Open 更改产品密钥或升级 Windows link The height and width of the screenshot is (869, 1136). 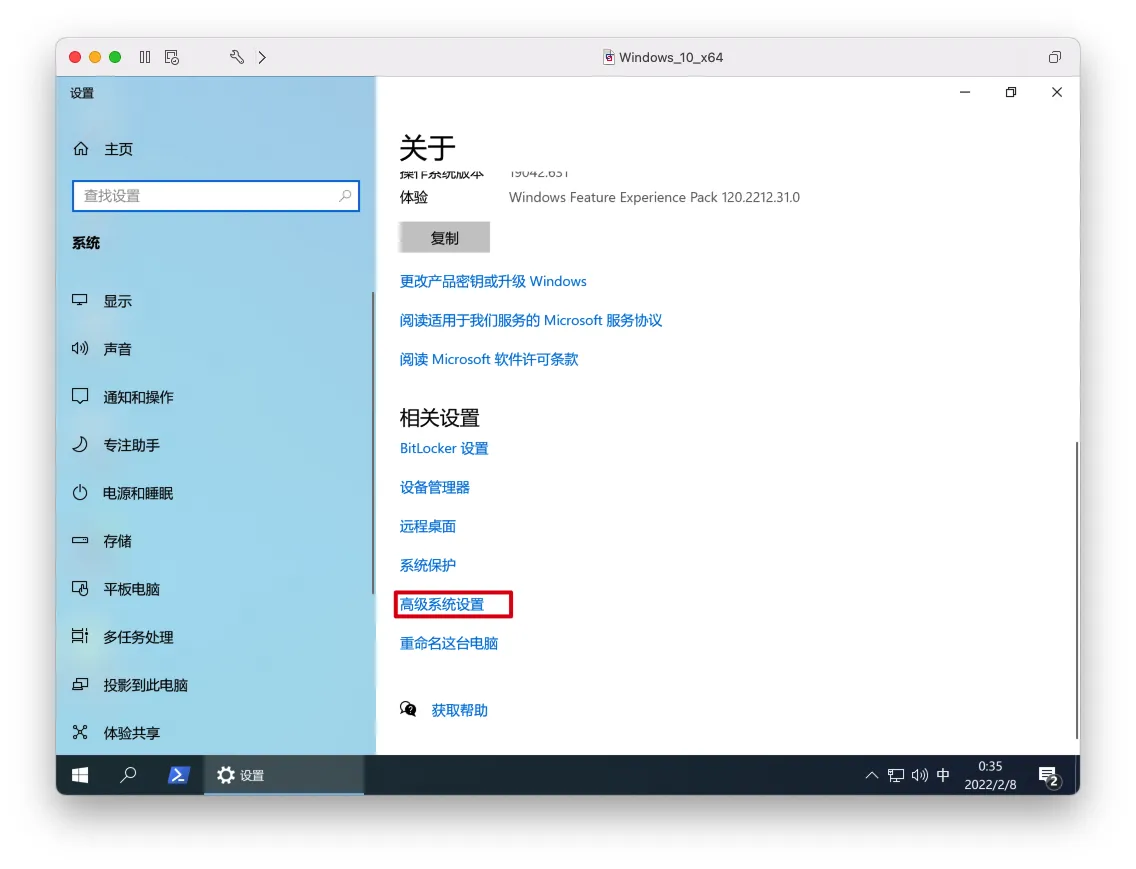coord(493,281)
